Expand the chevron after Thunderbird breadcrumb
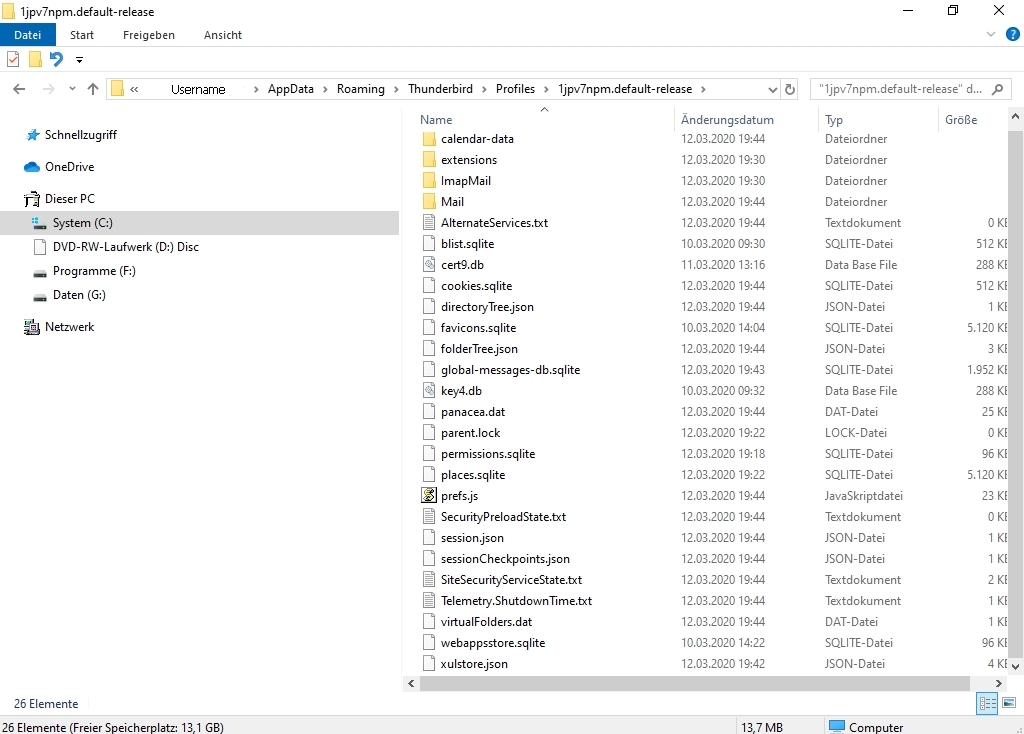Image resolution: width=1024 pixels, height=734 pixels. pyautogui.click(x=484, y=89)
